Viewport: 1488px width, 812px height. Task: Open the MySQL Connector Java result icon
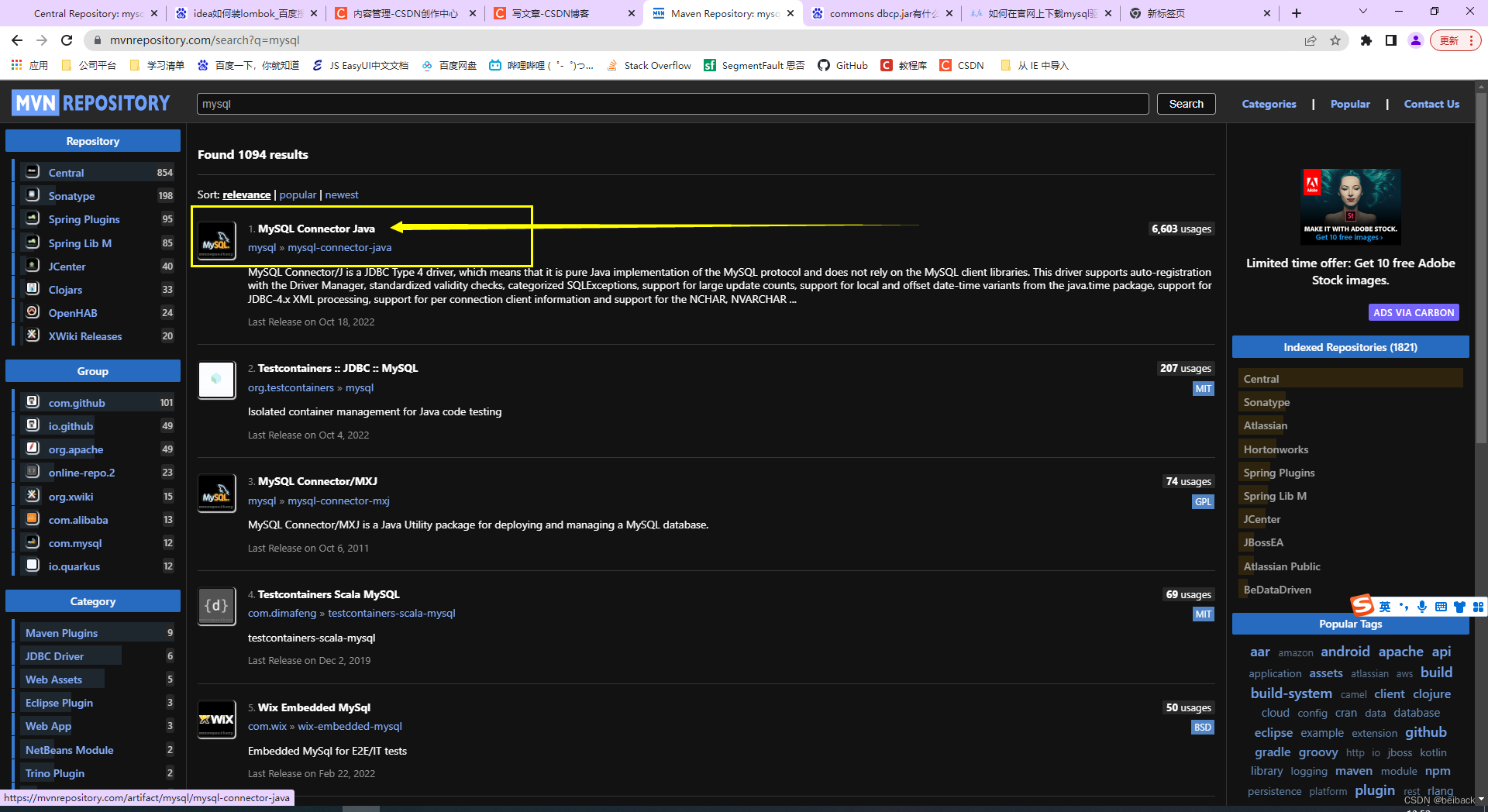(x=217, y=242)
